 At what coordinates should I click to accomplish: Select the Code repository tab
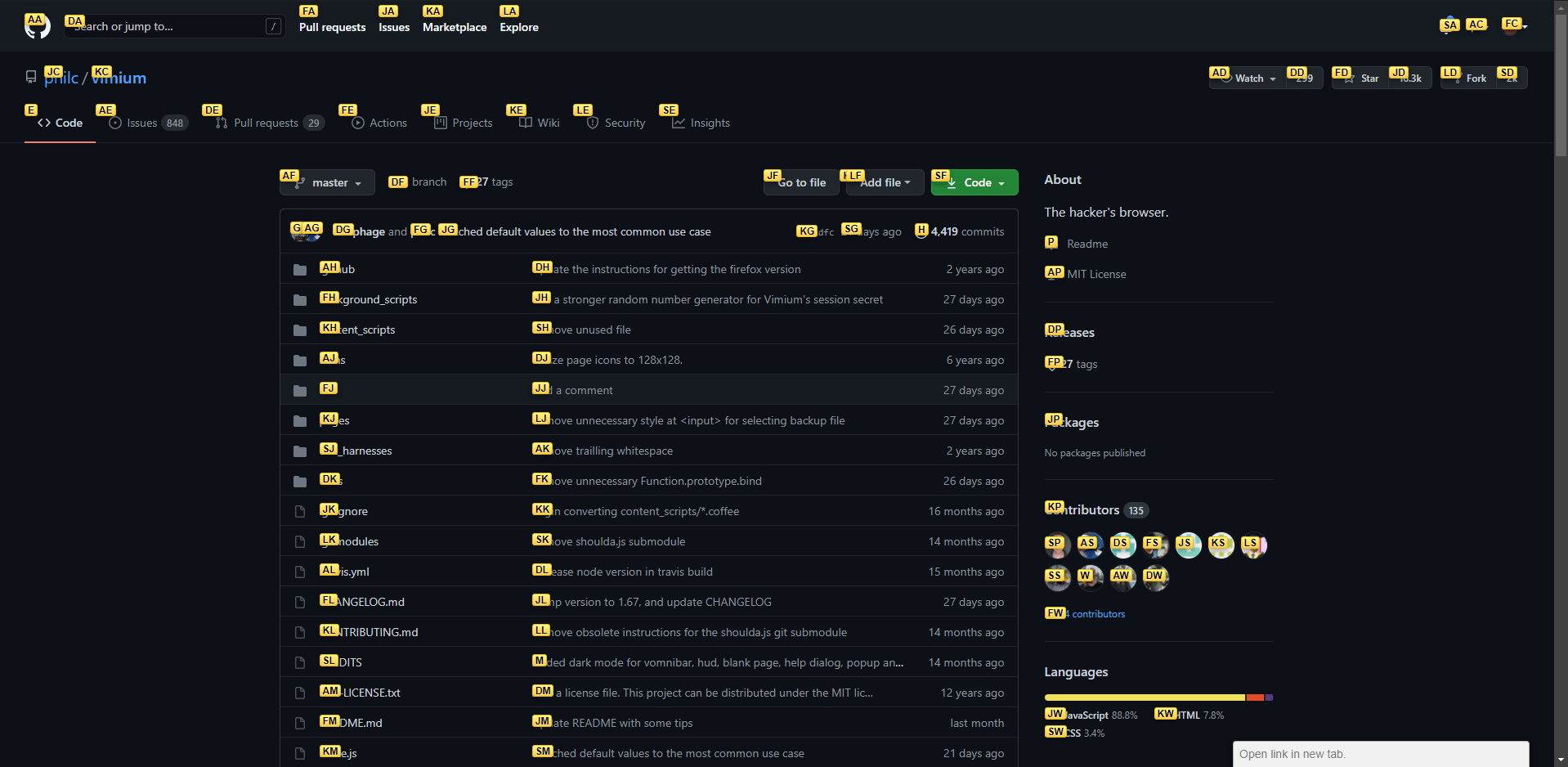pyautogui.click(x=60, y=123)
